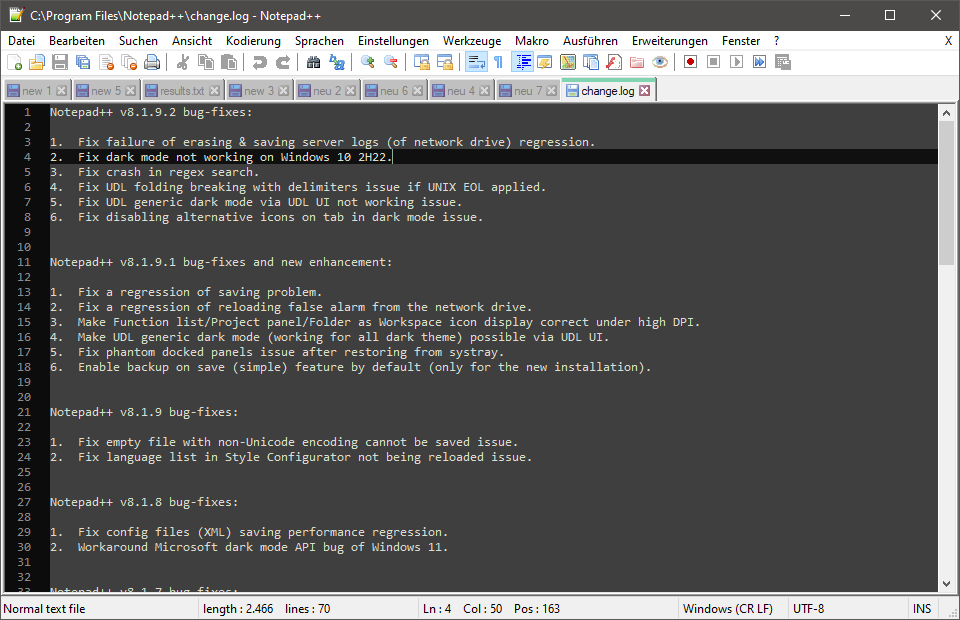
Task: Save all files toolbar icon
Action: point(83,62)
